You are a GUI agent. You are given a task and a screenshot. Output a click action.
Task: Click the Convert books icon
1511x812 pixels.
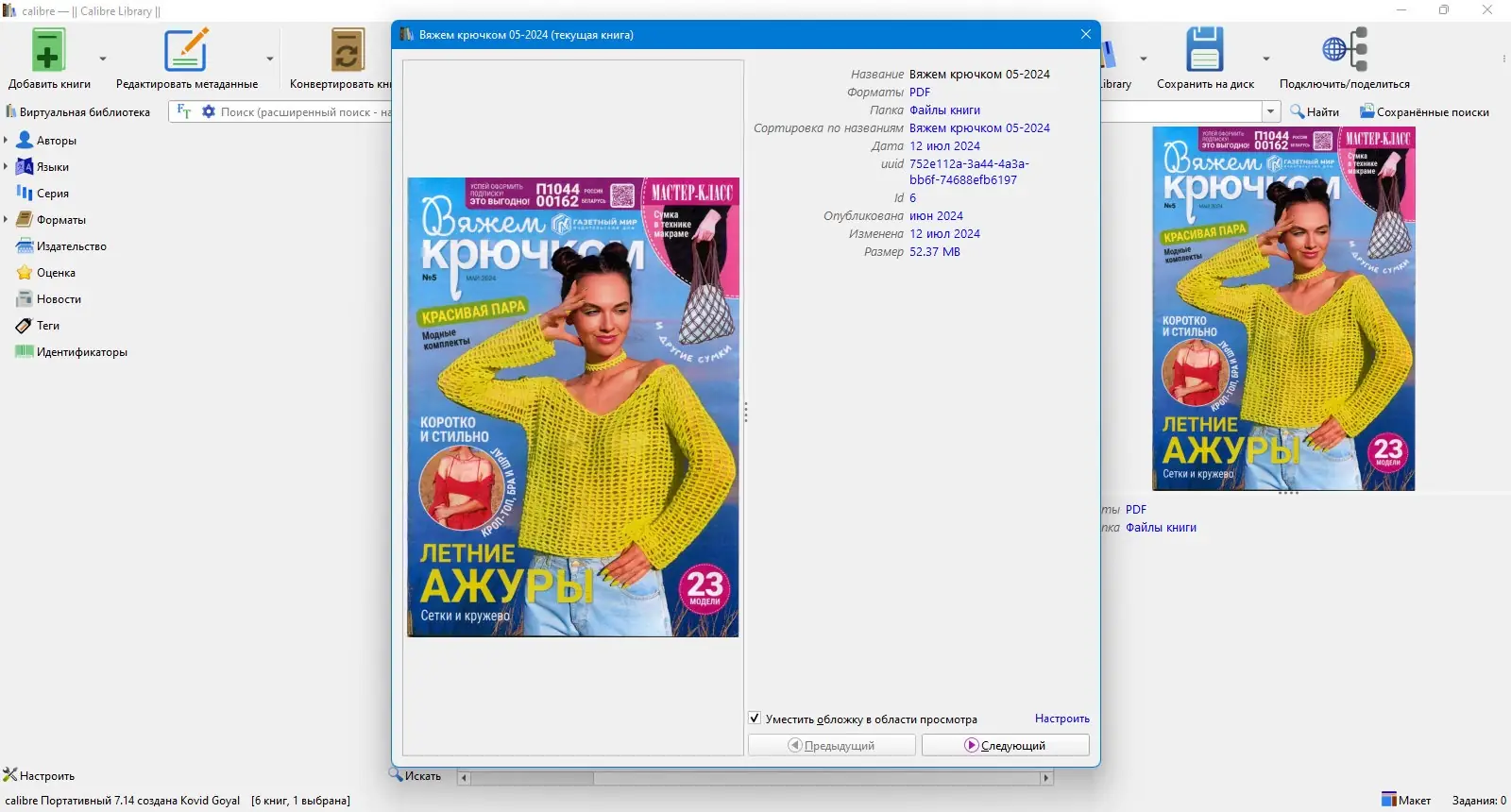348,50
